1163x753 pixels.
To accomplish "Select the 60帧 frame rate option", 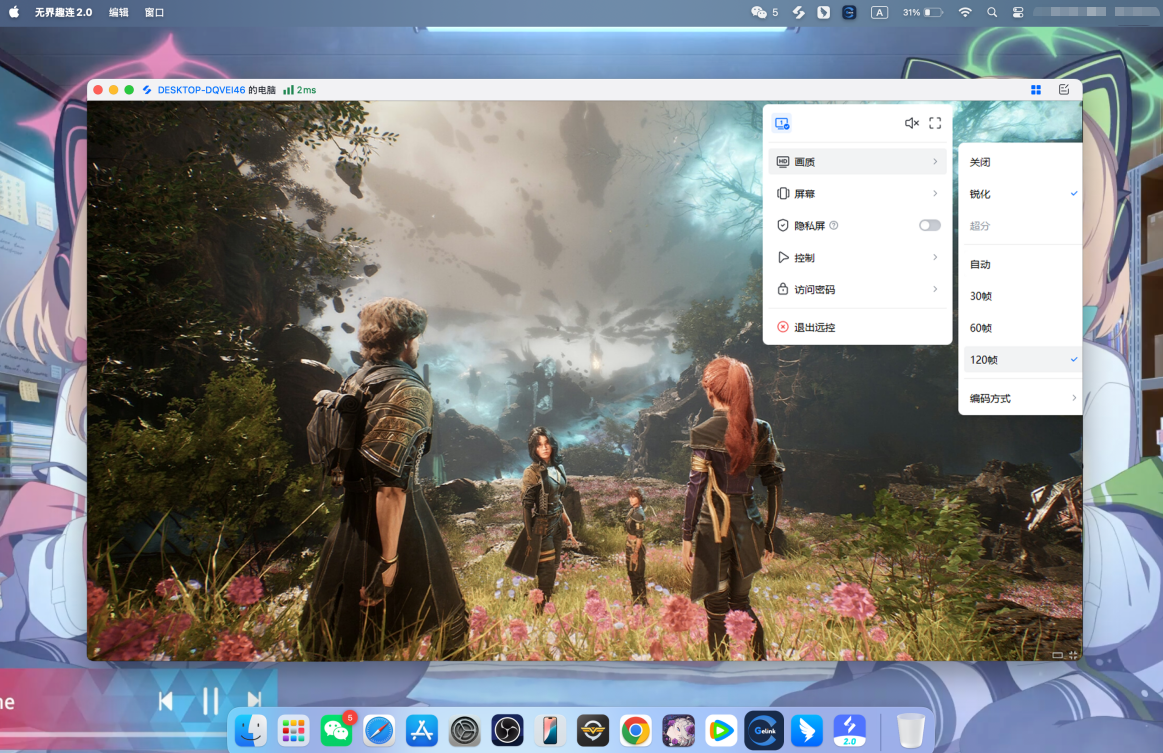I will point(981,328).
